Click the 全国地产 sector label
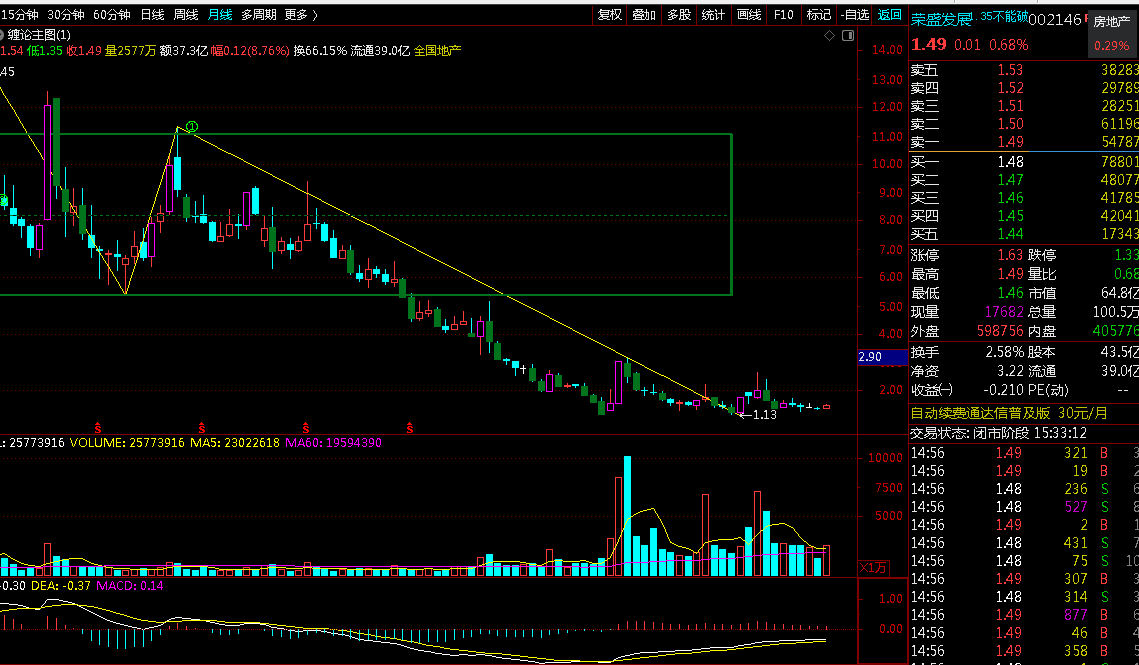This screenshot has width=1139, height=665. 437,51
